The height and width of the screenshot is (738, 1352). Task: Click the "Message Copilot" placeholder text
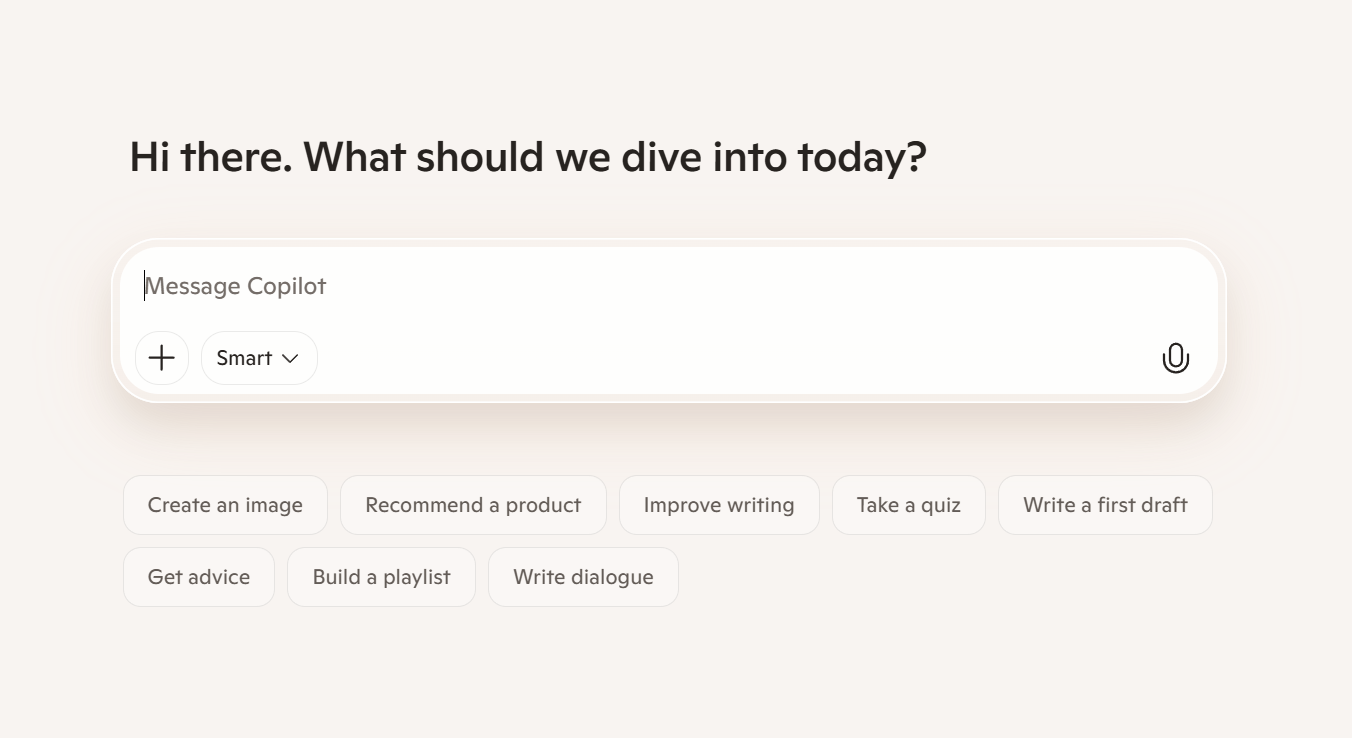tap(236, 287)
